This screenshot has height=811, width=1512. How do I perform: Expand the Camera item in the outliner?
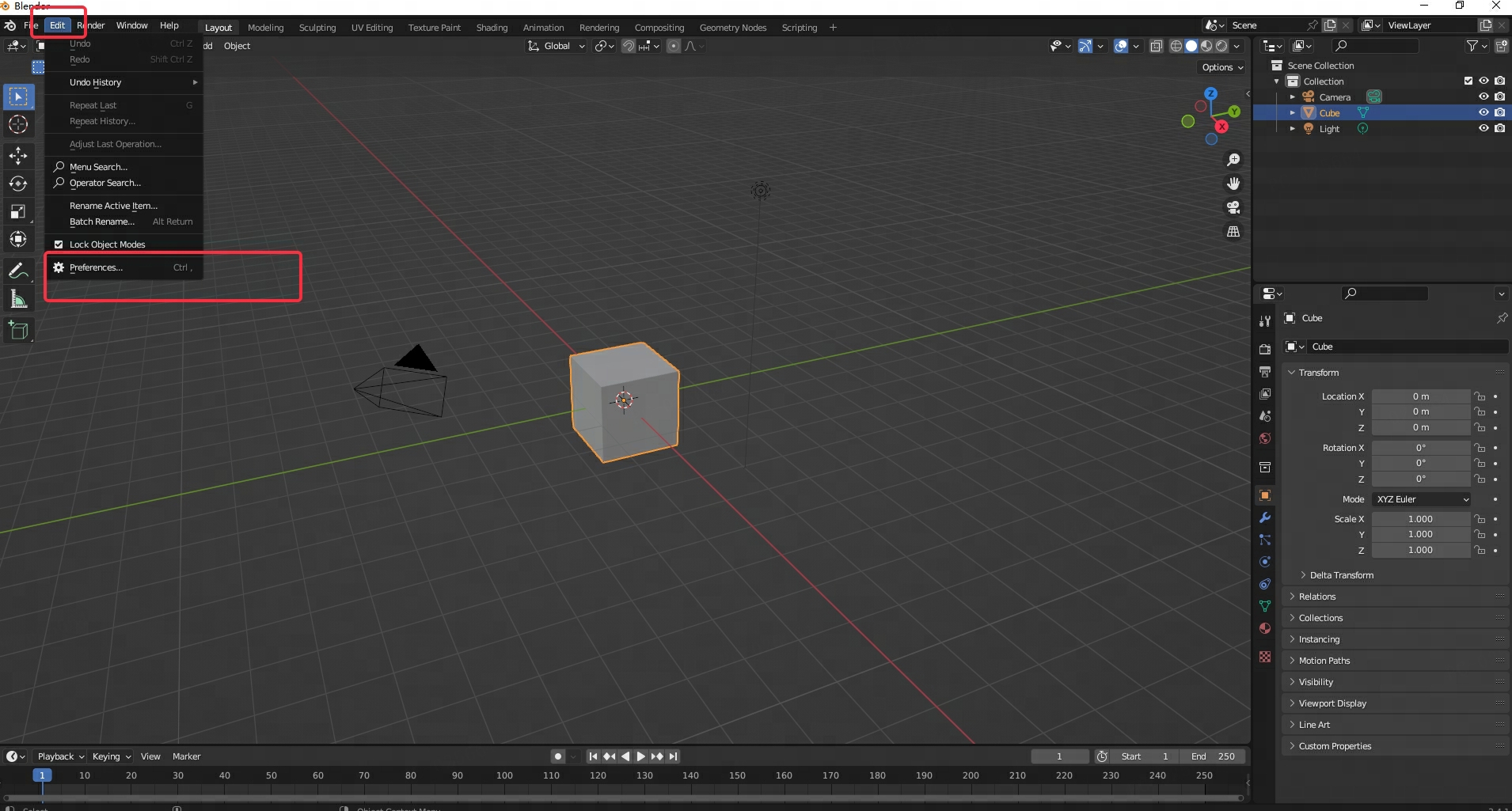tap(1293, 97)
